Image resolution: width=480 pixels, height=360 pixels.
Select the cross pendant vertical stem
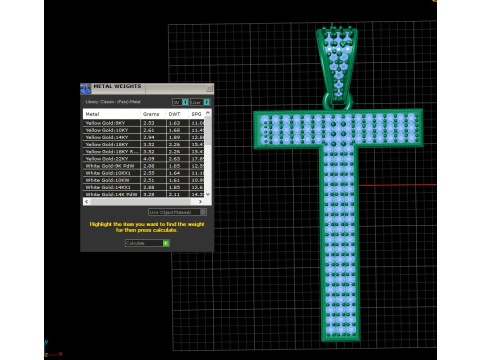click(340, 243)
